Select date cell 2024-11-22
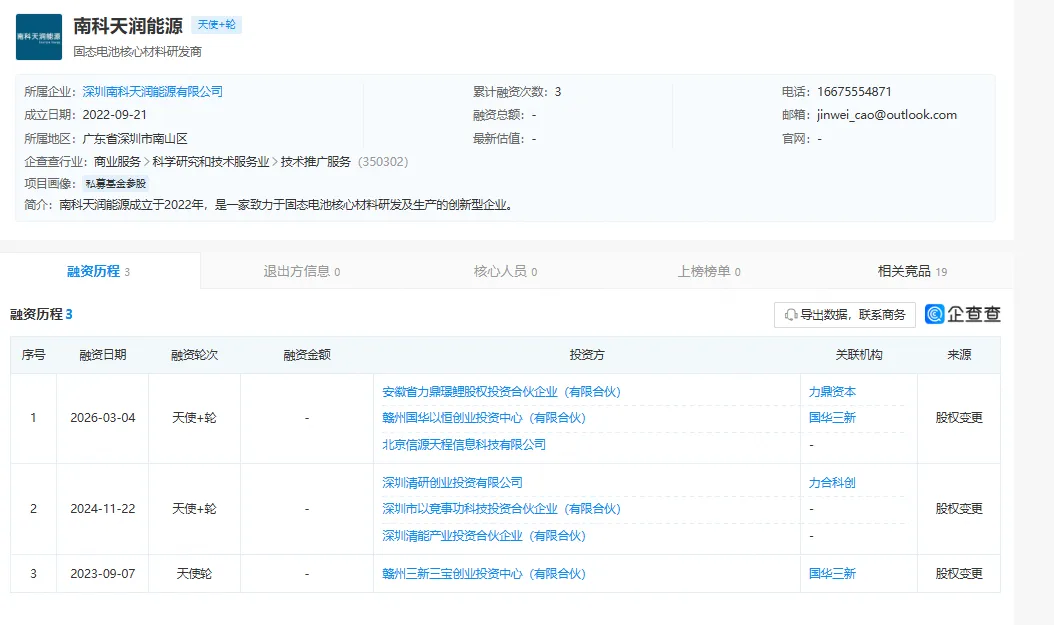The image size is (1054, 625). [x=103, y=509]
